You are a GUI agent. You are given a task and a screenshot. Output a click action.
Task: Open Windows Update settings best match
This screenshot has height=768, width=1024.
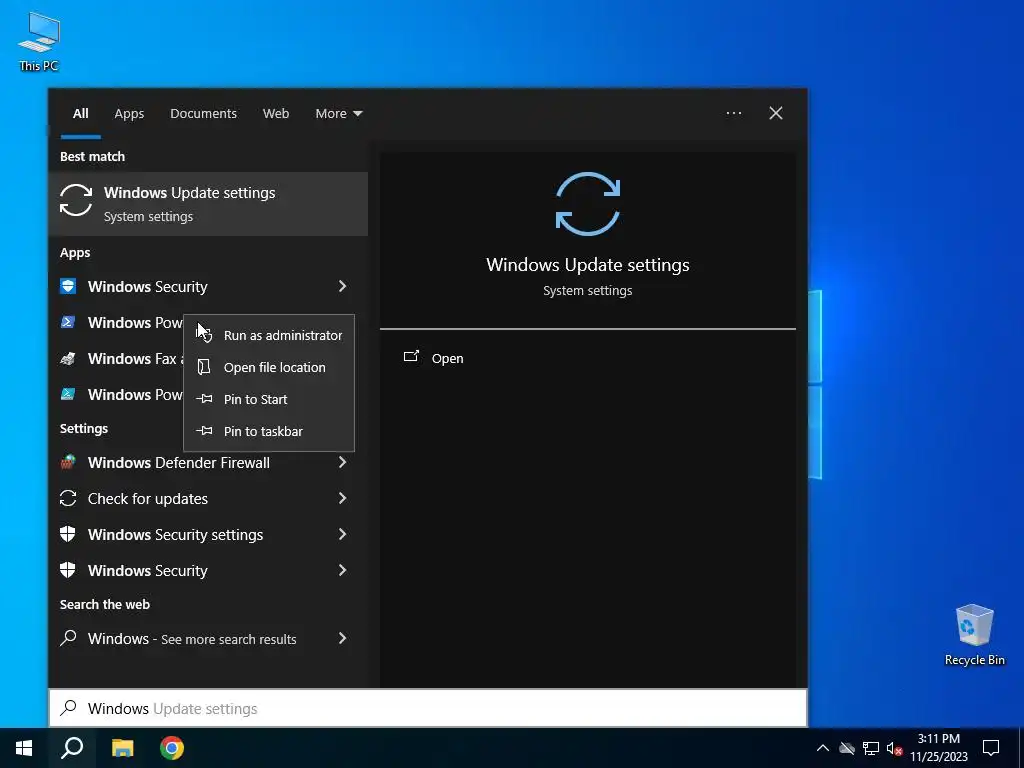208,204
